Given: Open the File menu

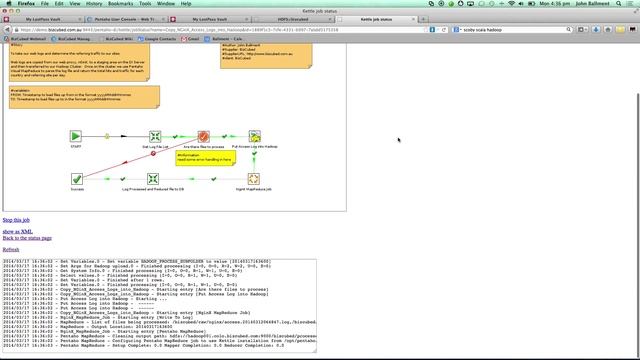Looking at the screenshot, I should click(x=44, y=4).
